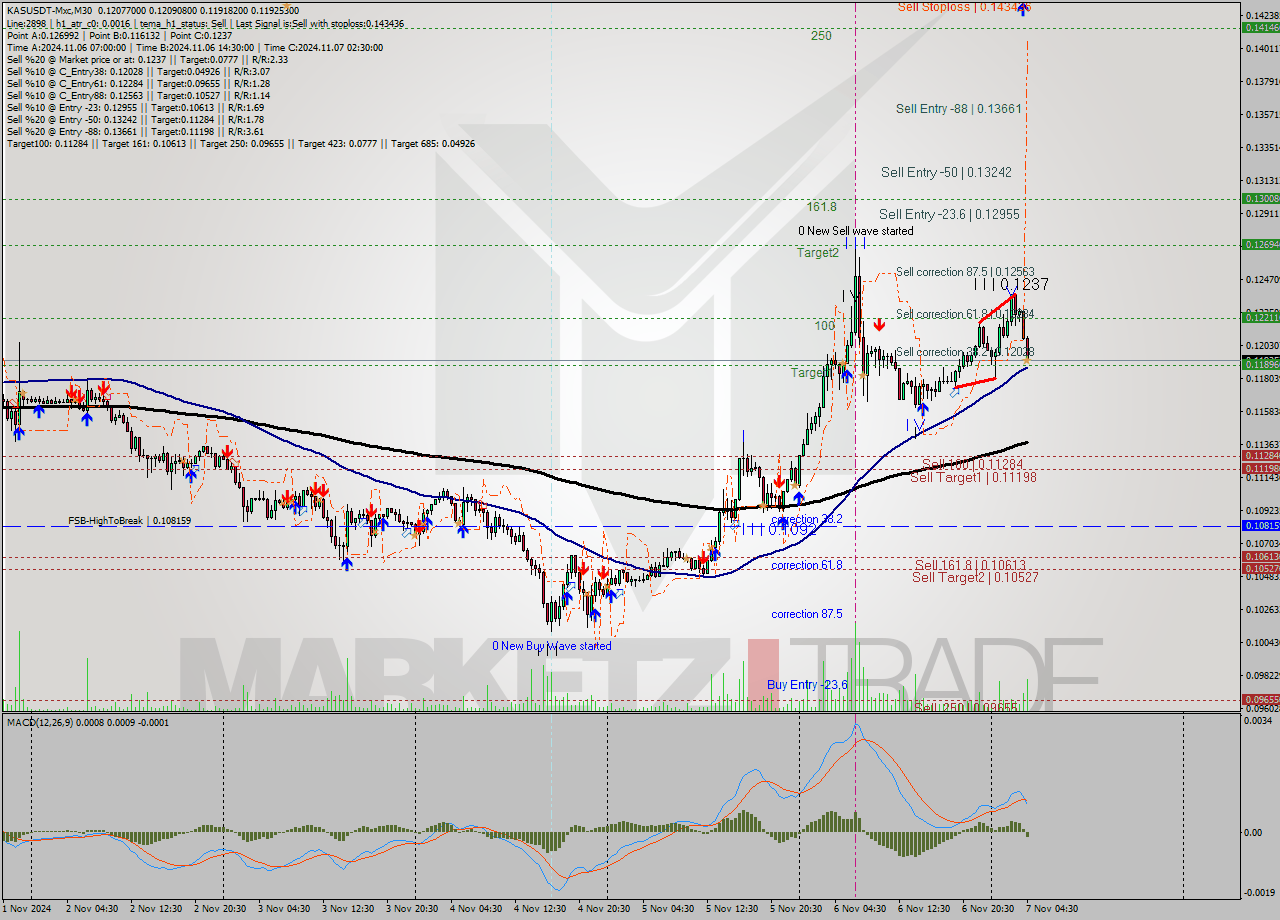1280x920 pixels.
Task: Click the '6 Nov 04:30' time axis label
Action: [x=860, y=909]
